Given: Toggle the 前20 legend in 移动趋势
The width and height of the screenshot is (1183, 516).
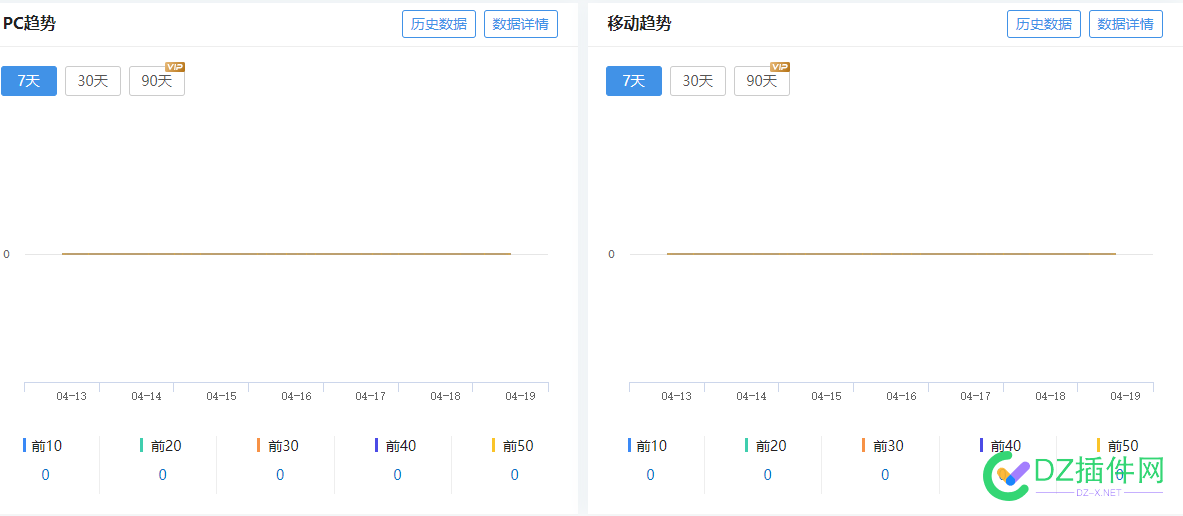Looking at the screenshot, I should [766, 446].
